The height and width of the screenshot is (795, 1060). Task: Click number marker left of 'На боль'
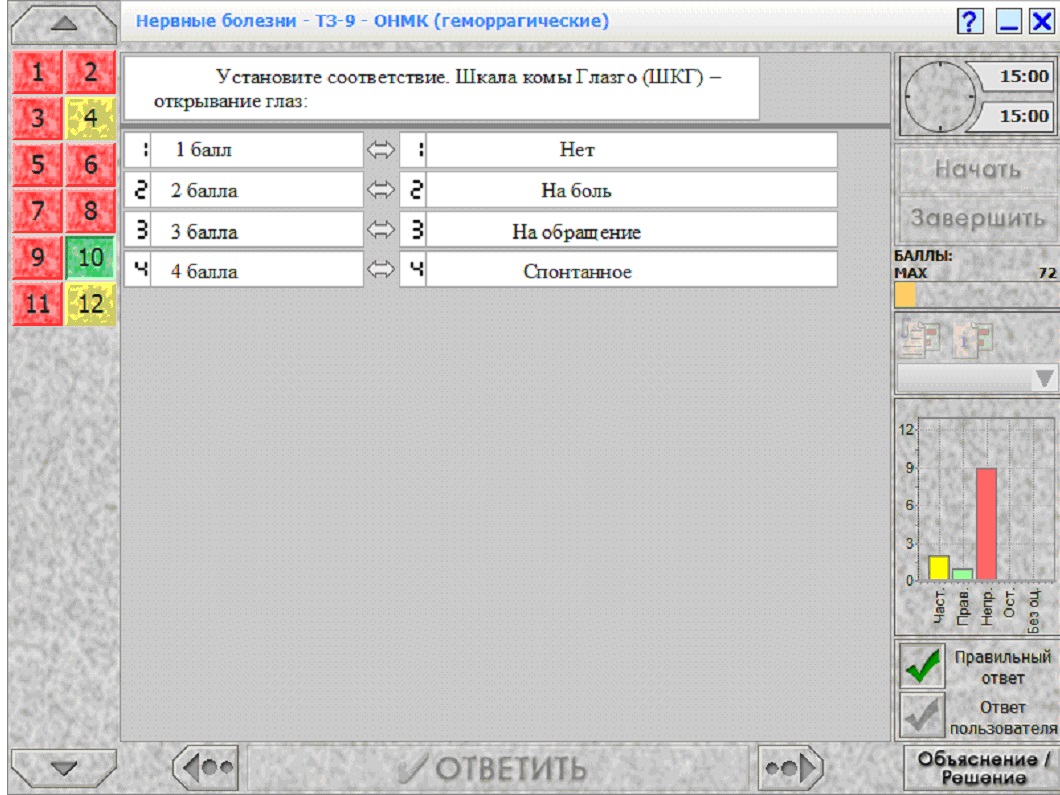413,190
